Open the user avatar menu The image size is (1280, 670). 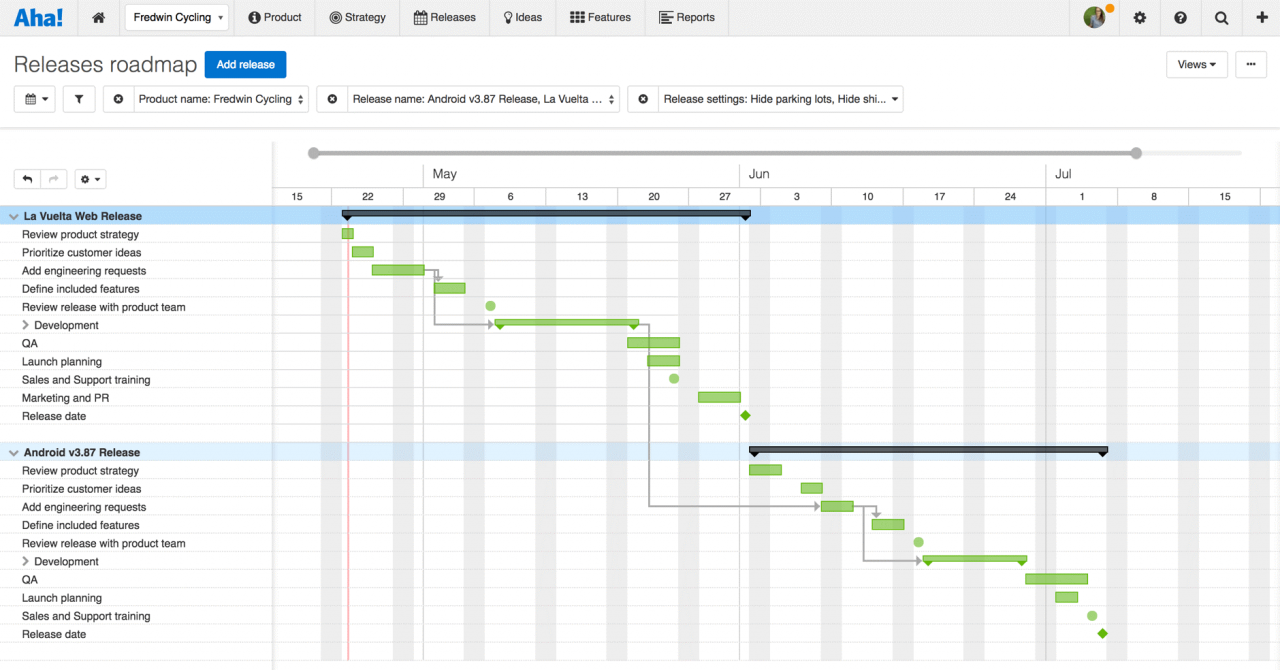1095,17
